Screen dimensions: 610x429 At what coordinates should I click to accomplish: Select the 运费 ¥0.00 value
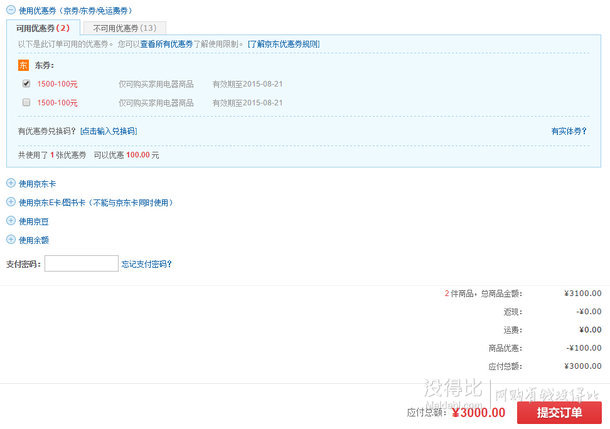[x=590, y=330]
